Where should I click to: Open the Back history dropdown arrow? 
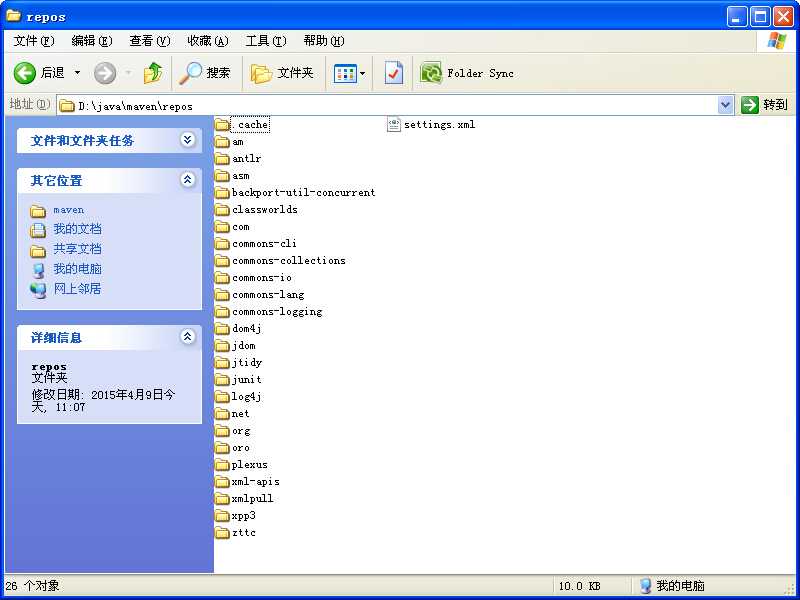pyautogui.click(x=78, y=73)
